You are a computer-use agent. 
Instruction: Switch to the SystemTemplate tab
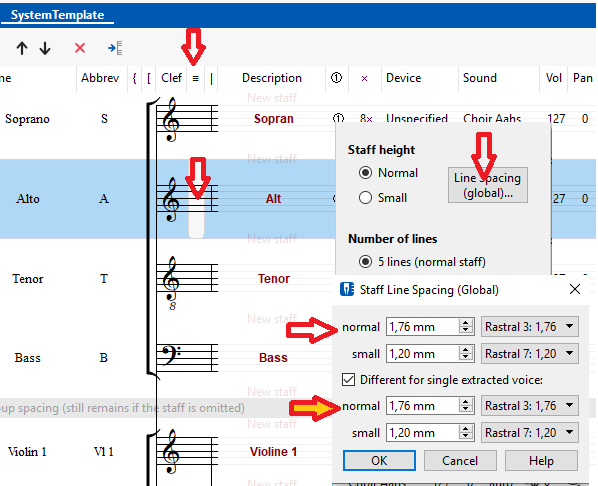[x=57, y=15]
